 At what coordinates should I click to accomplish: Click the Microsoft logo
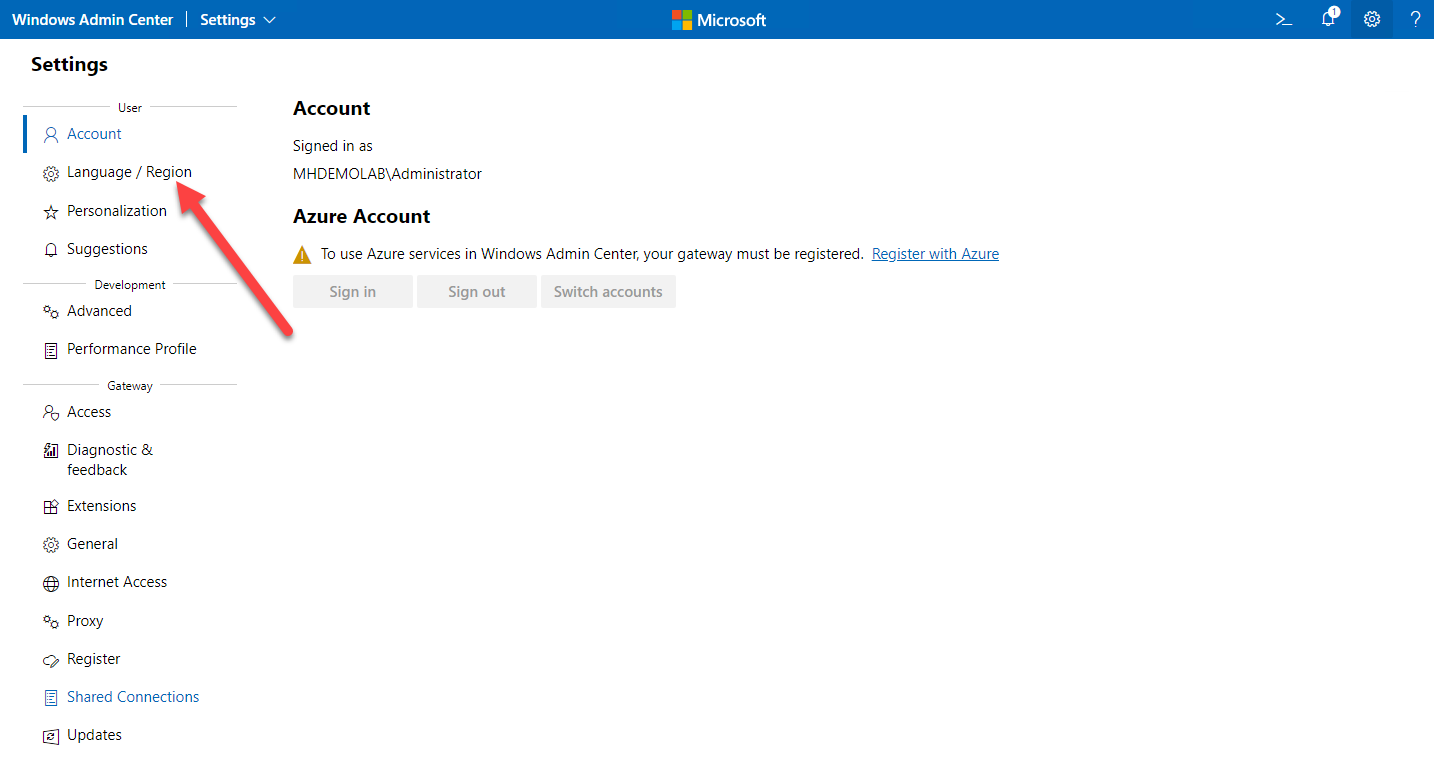coord(719,20)
